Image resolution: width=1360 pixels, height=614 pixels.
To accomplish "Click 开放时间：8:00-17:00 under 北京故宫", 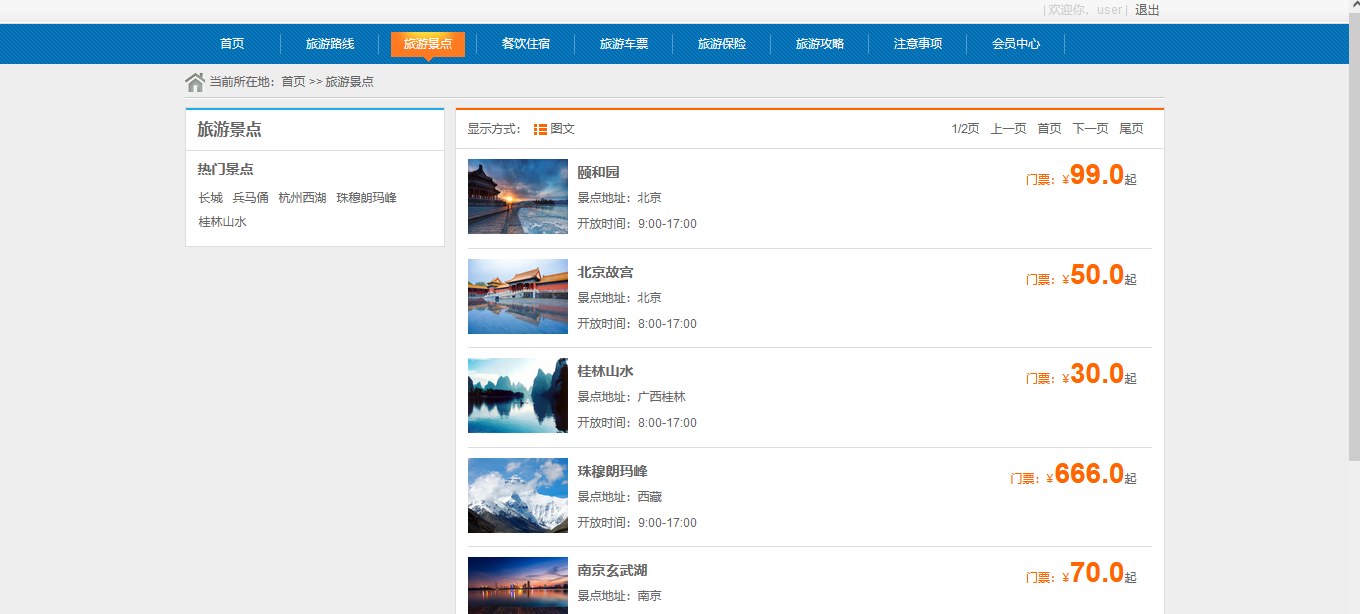I will tap(637, 324).
